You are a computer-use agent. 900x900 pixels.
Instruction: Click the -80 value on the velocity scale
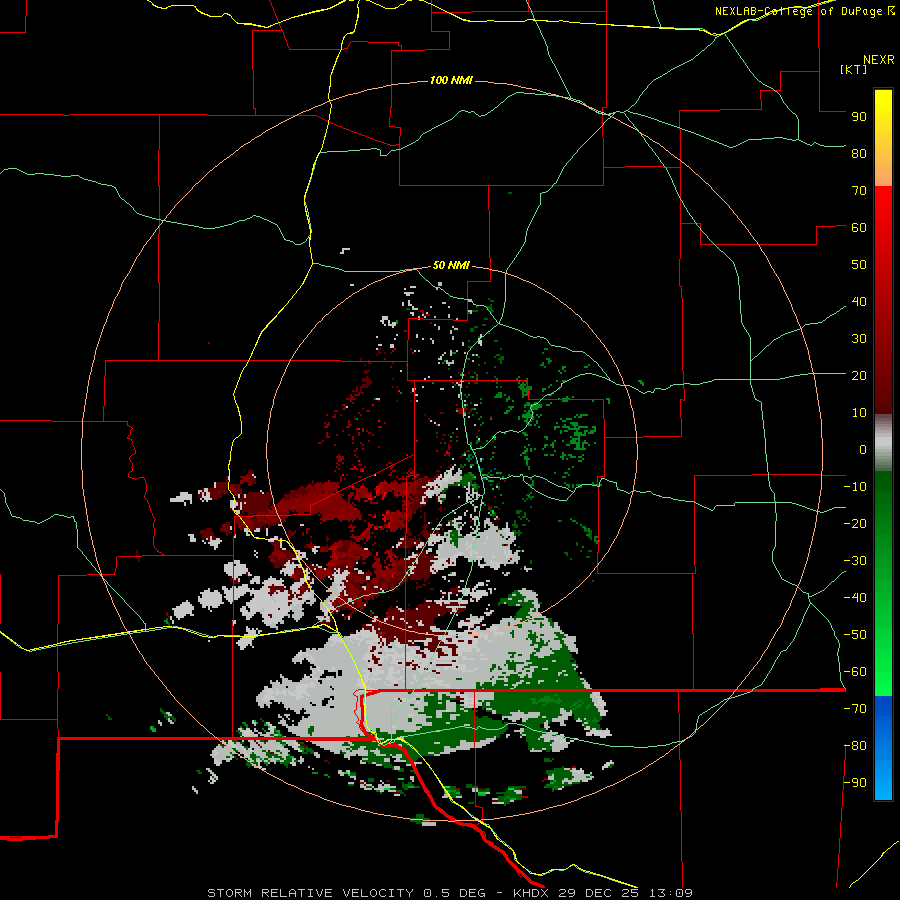[855, 746]
